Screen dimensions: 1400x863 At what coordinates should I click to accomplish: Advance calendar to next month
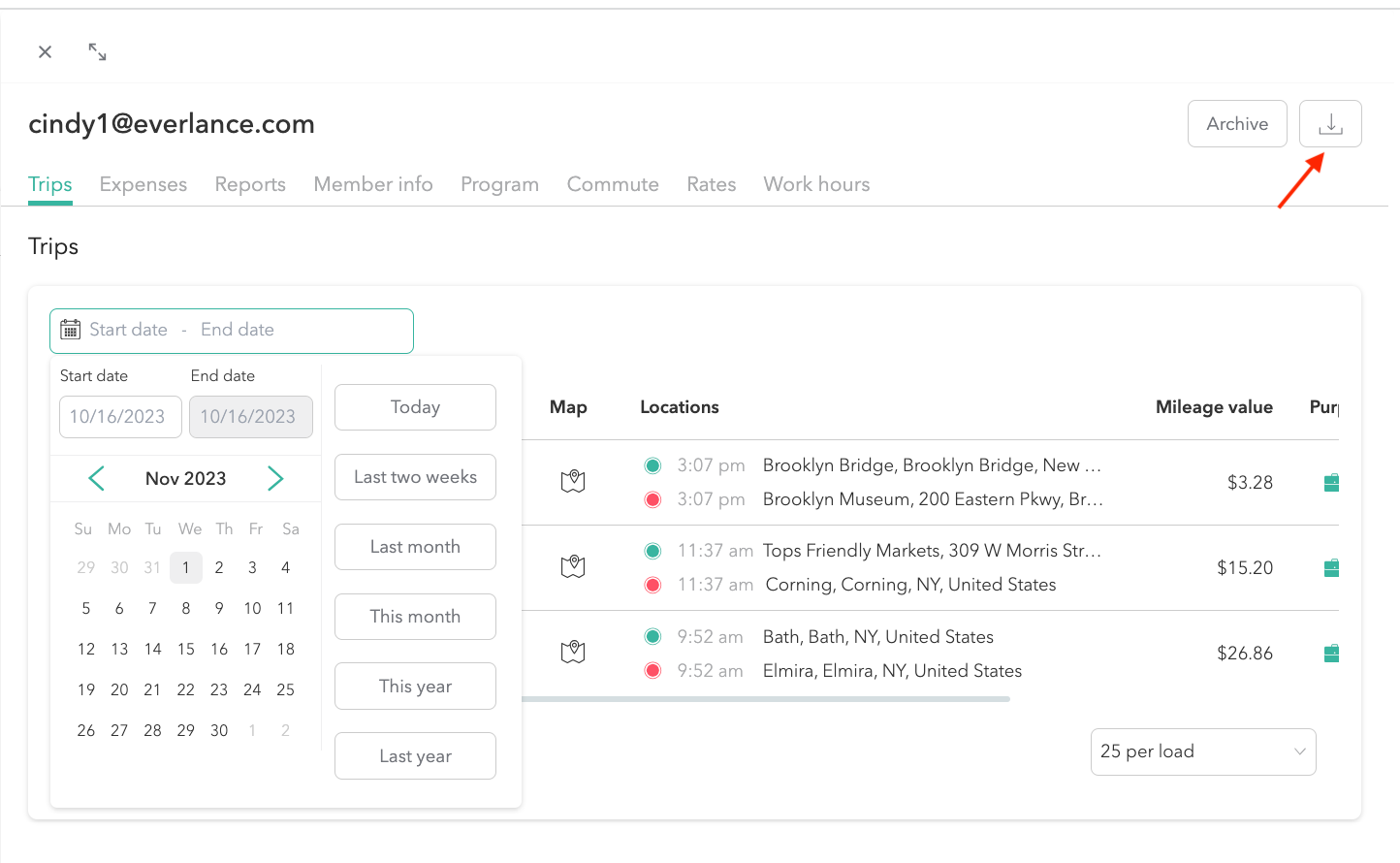pyautogui.click(x=275, y=478)
